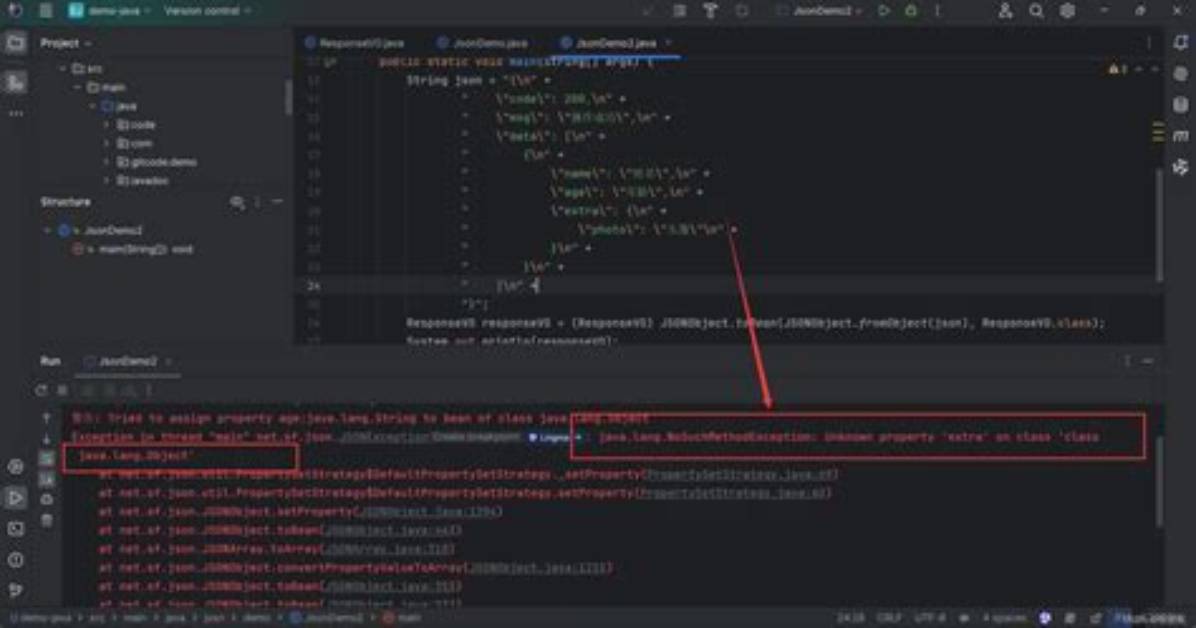The height and width of the screenshot is (628, 1196).
Task: Open editor tabs more-options menu
Action: pos(1149,43)
